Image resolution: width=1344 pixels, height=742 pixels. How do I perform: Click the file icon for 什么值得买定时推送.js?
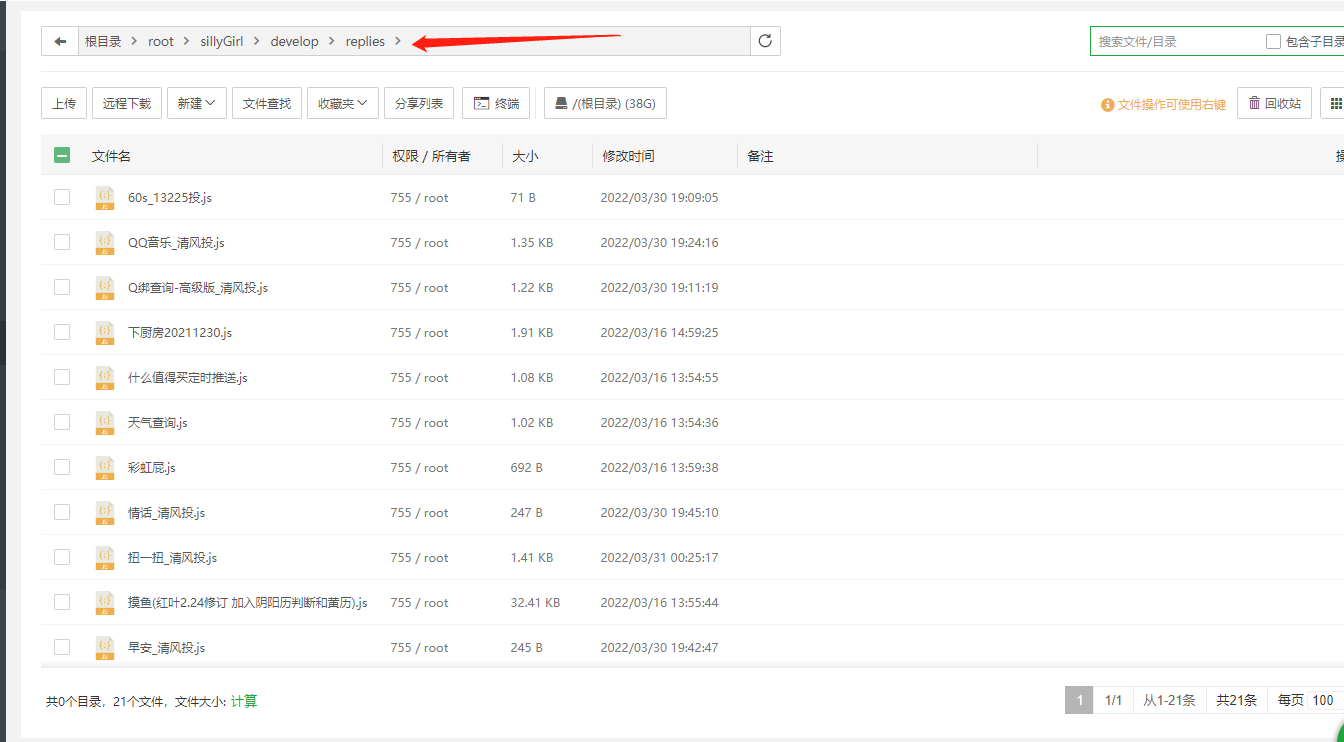(x=105, y=378)
